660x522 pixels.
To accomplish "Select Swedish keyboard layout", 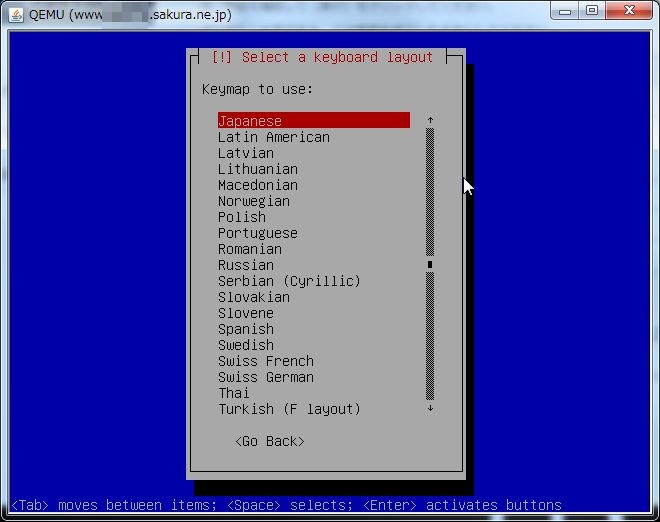I will (246, 345).
